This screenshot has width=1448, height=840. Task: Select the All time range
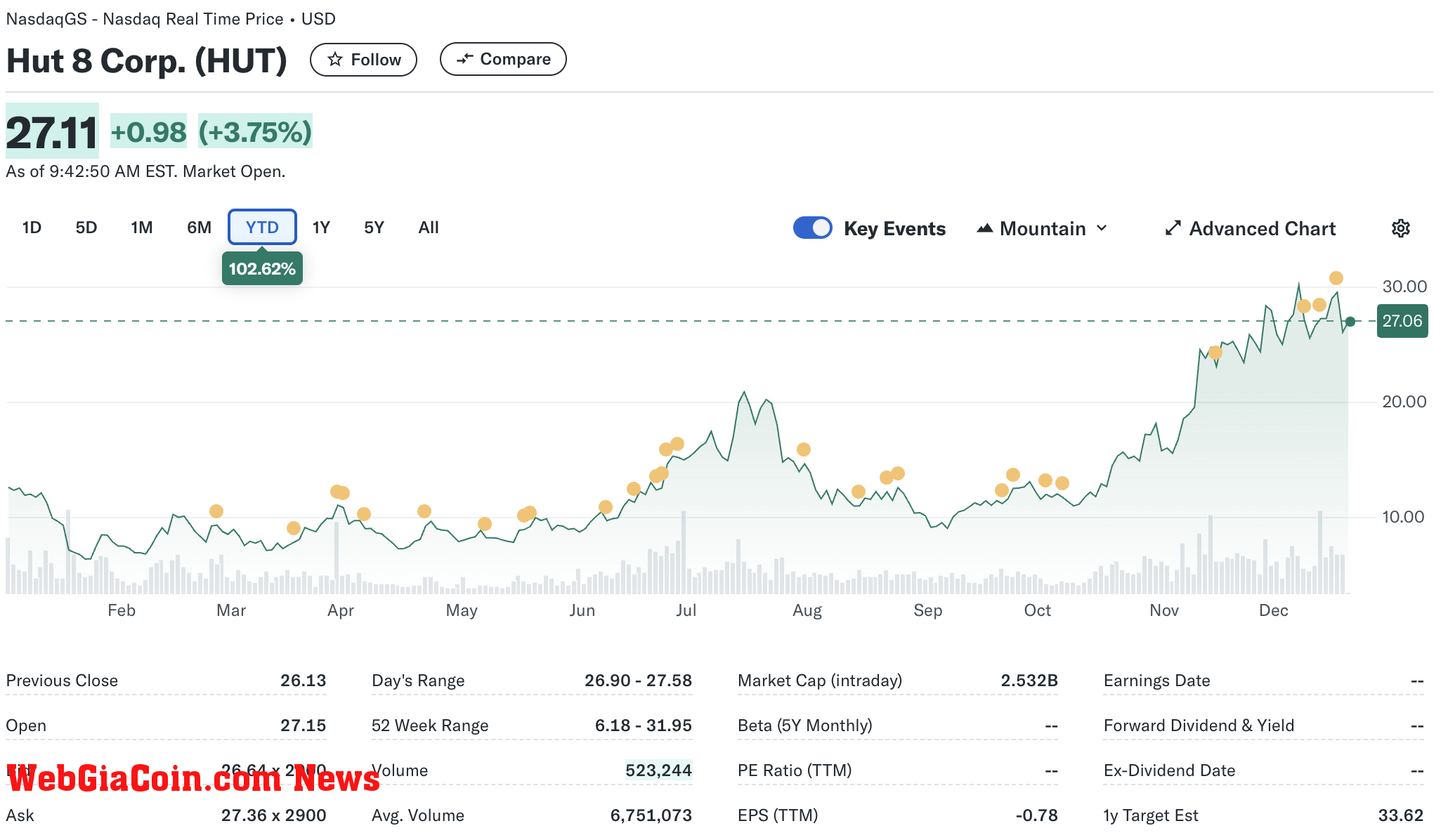[x=429, y=228]
